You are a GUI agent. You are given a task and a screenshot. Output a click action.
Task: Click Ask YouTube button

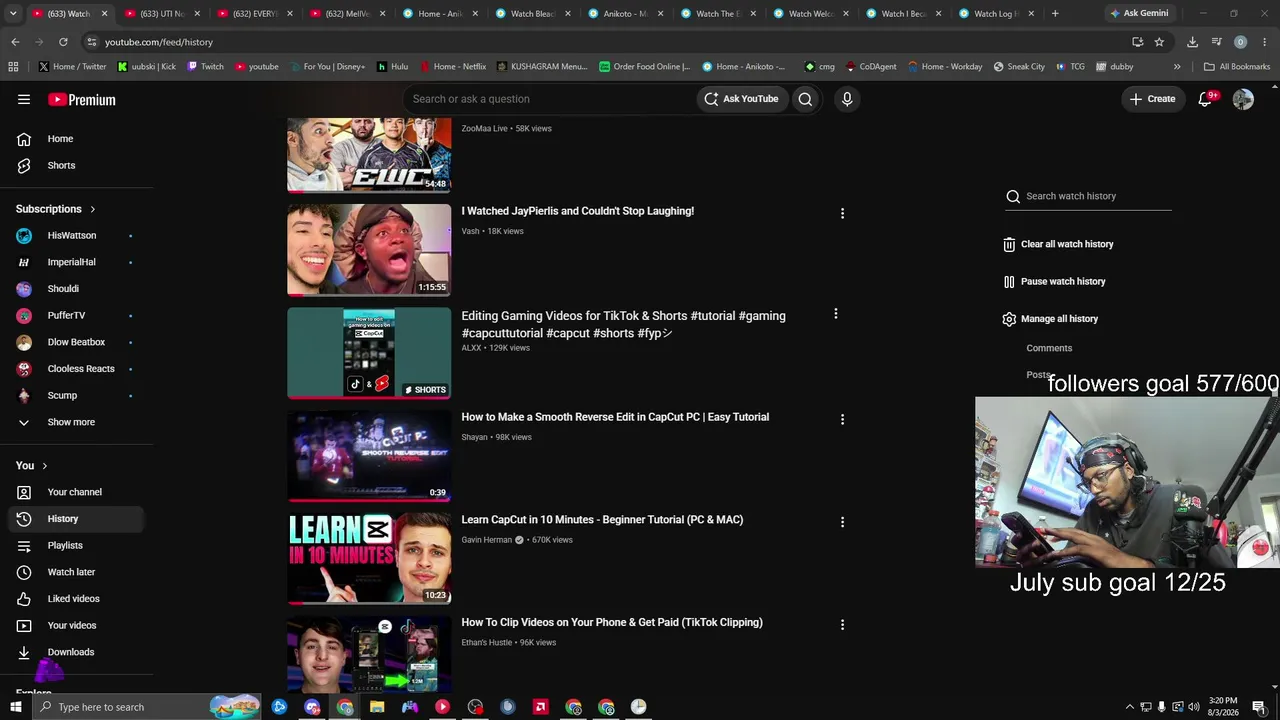[x=741, y=99]
